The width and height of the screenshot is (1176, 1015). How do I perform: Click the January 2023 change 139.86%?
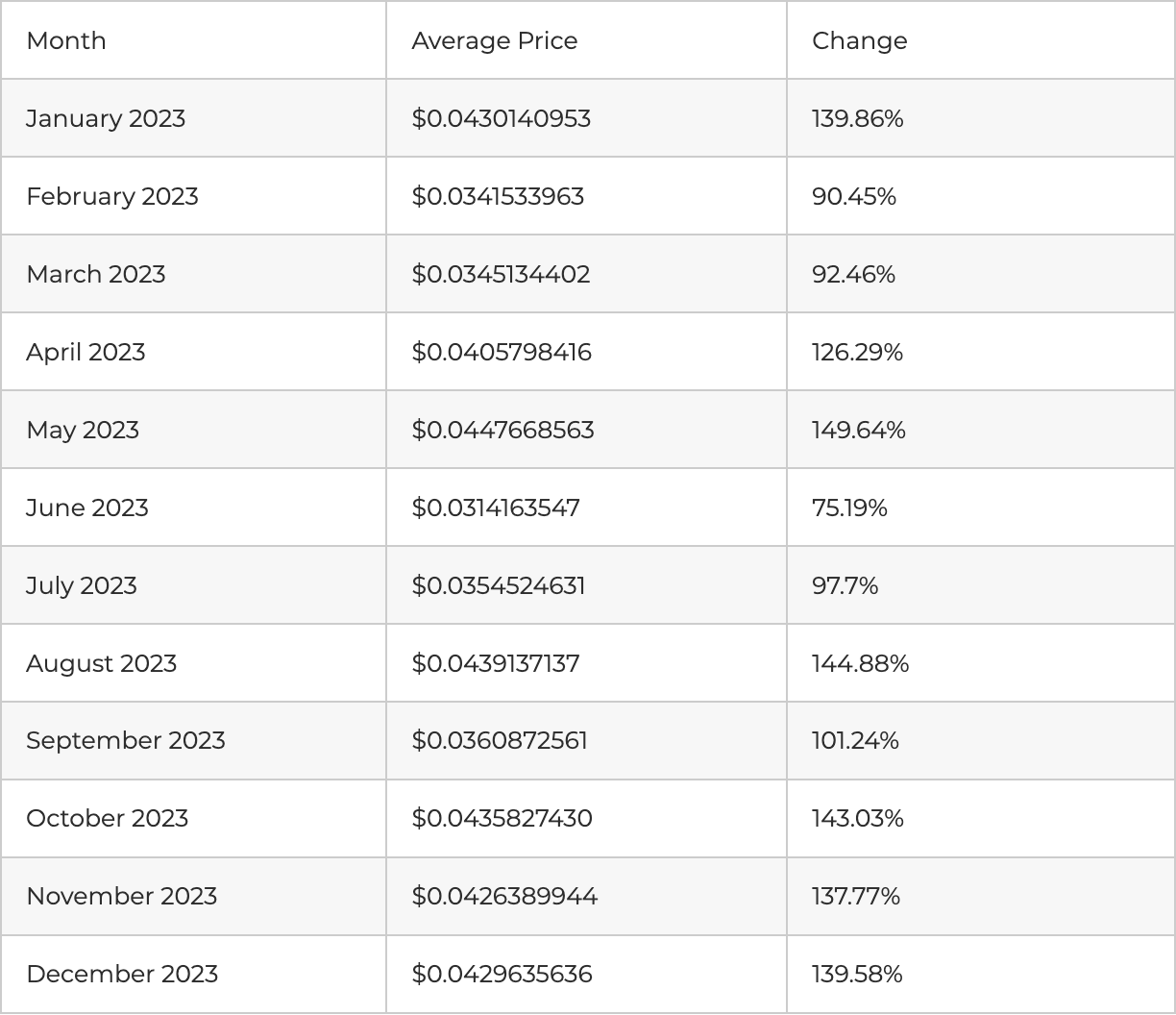click(x=857, y=118)
